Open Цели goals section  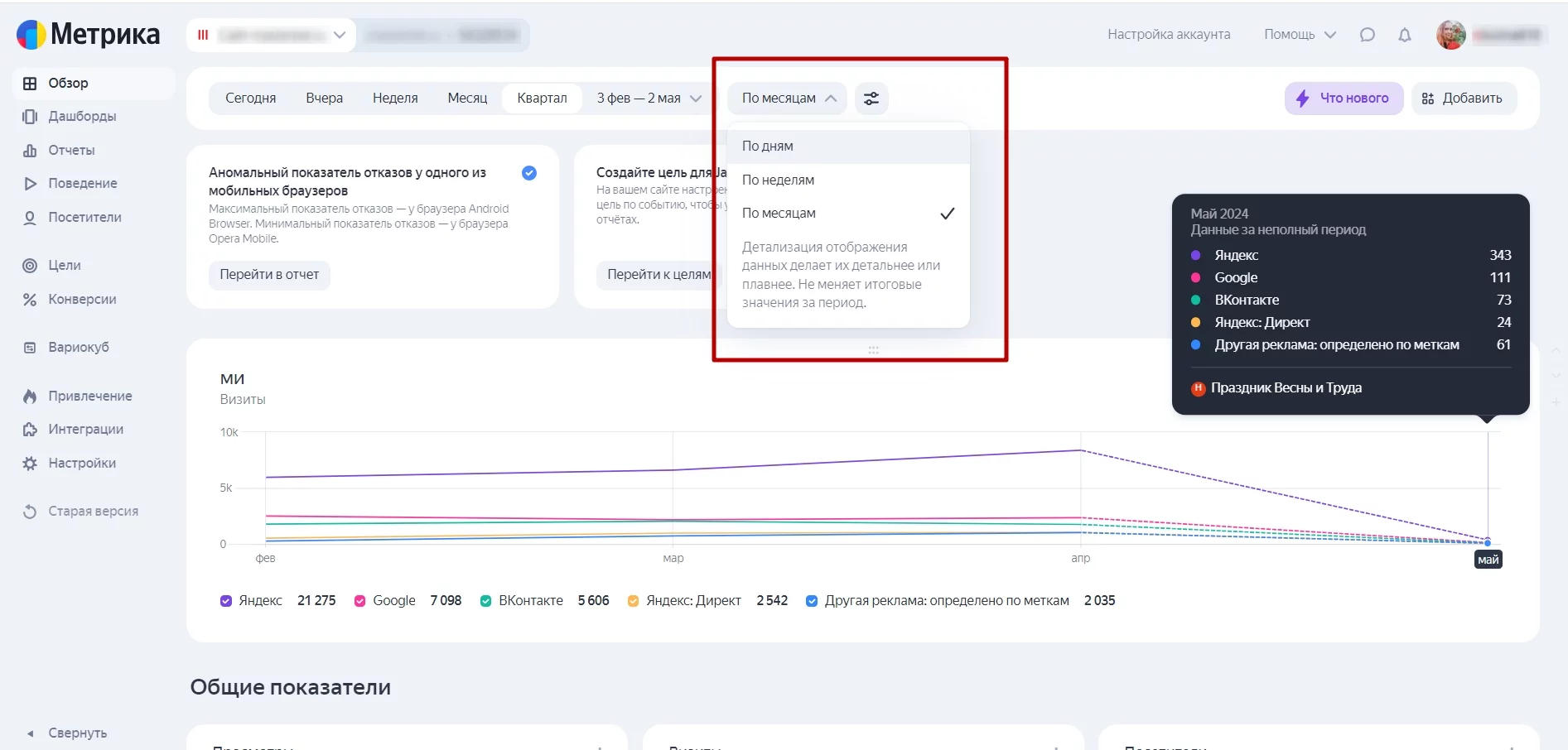65,265
